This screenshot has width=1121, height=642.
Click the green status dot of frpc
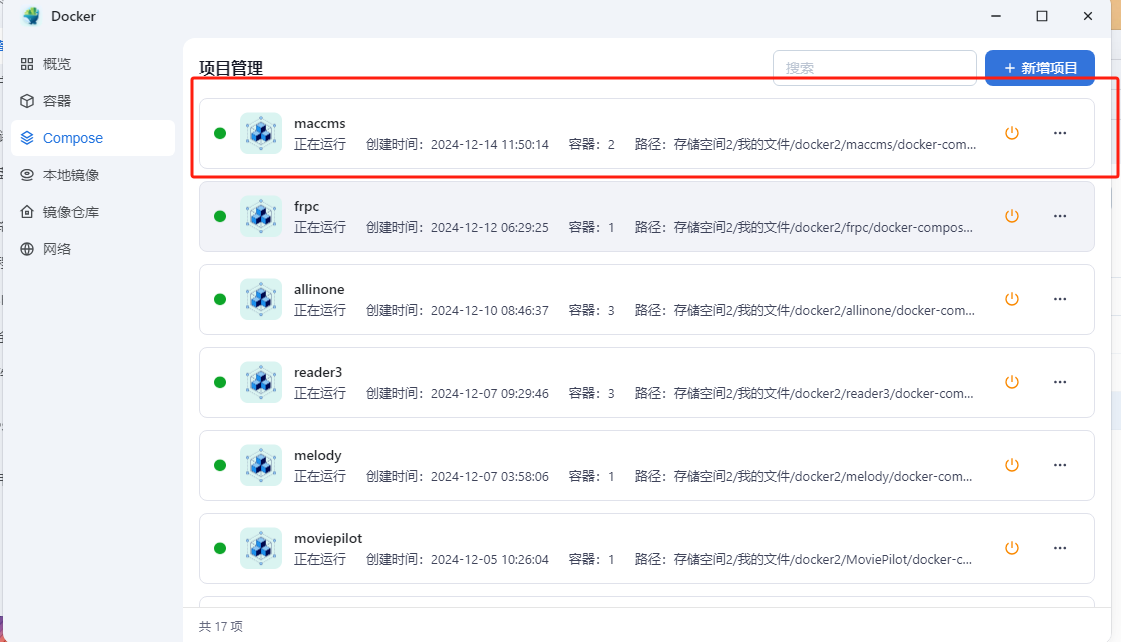tap(220, 216)
